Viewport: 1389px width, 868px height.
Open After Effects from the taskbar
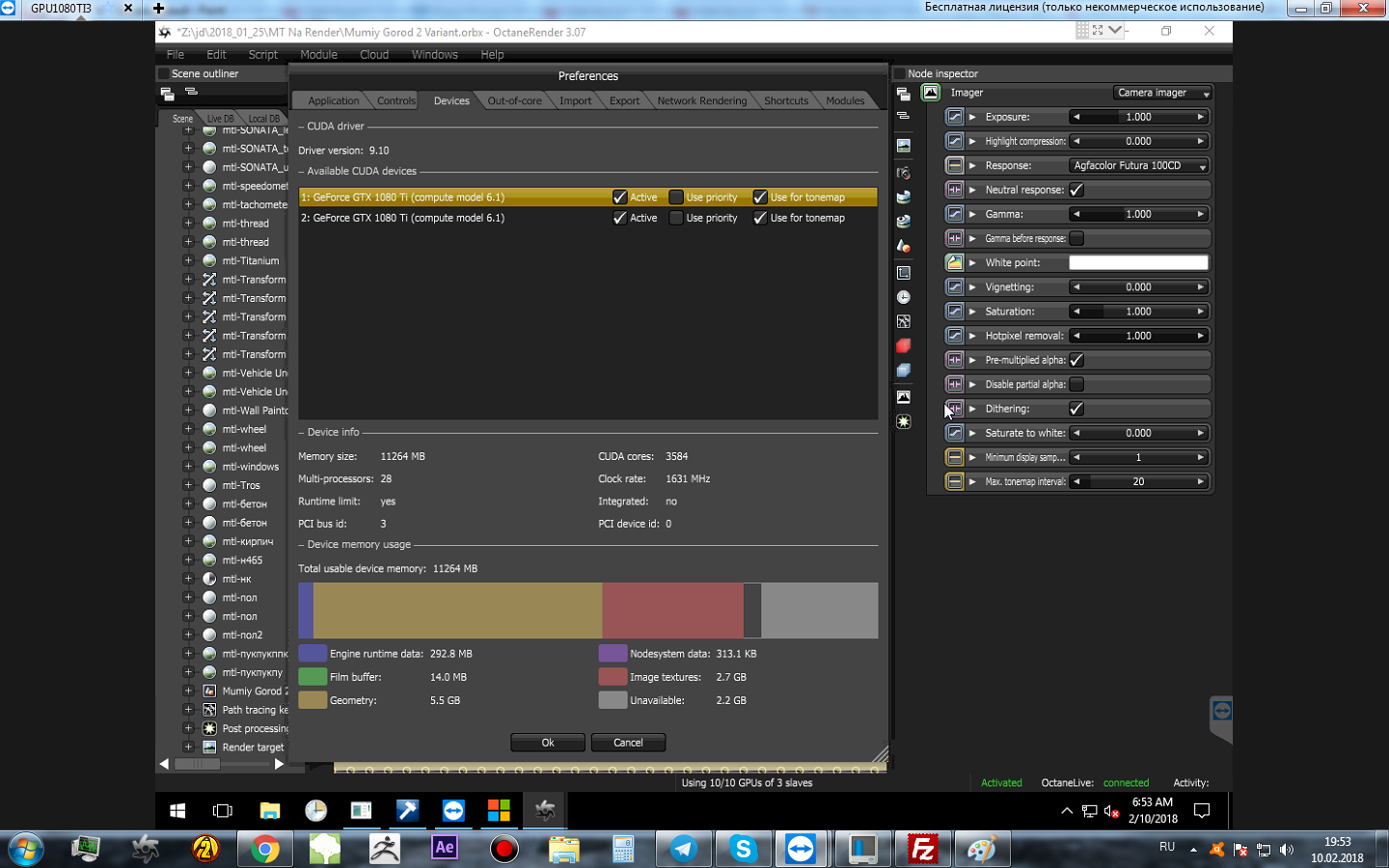pyautogui.click(x=445, y=849)
